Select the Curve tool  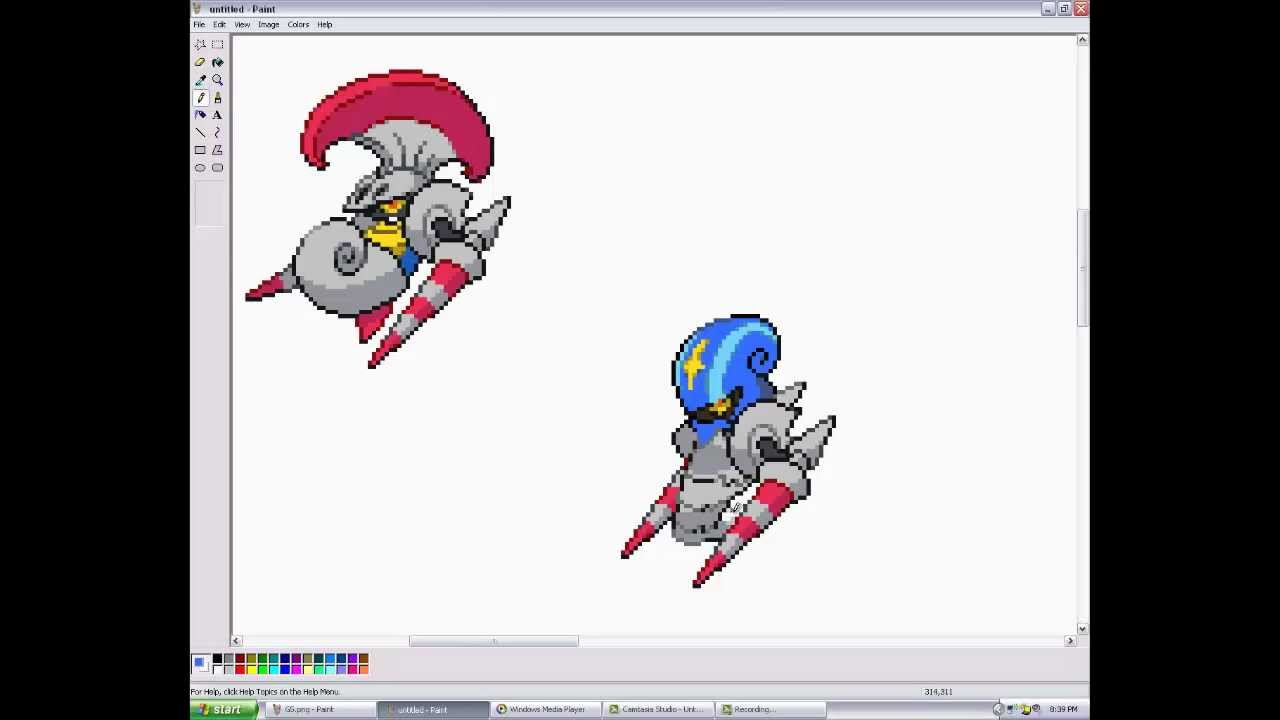coord(217,132)
